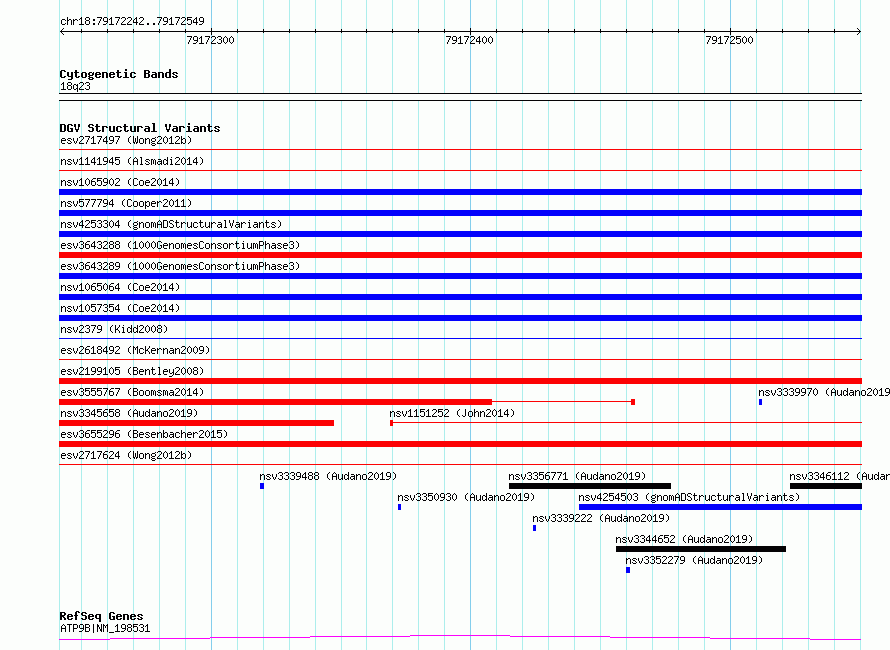Select the blue nsv4254503 gnomAD variant bar
Screen dimensions: 890x650
[x=719, y=507]
